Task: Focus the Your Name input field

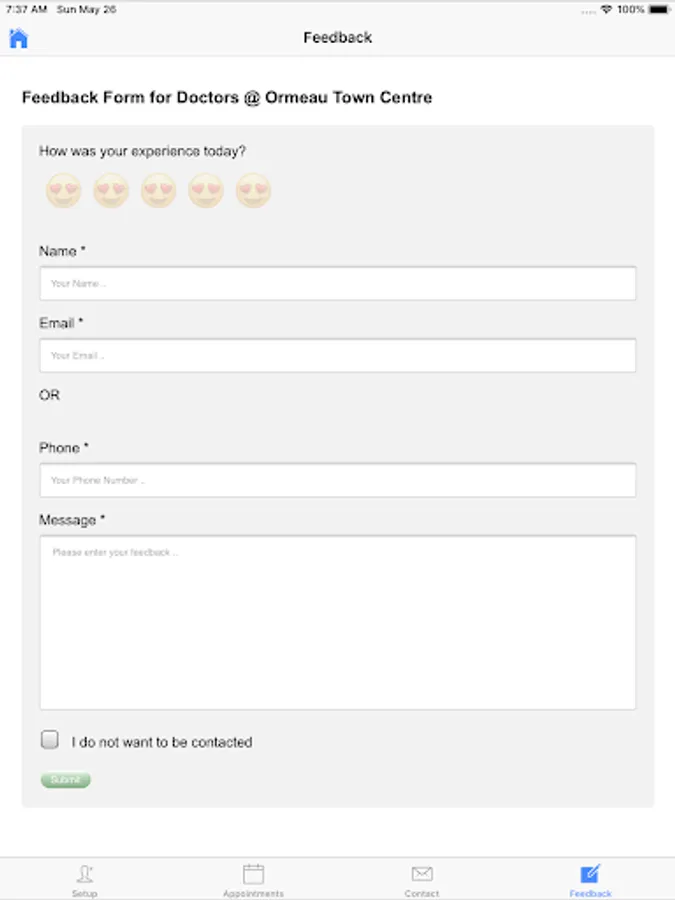Action: click(337, 283)
